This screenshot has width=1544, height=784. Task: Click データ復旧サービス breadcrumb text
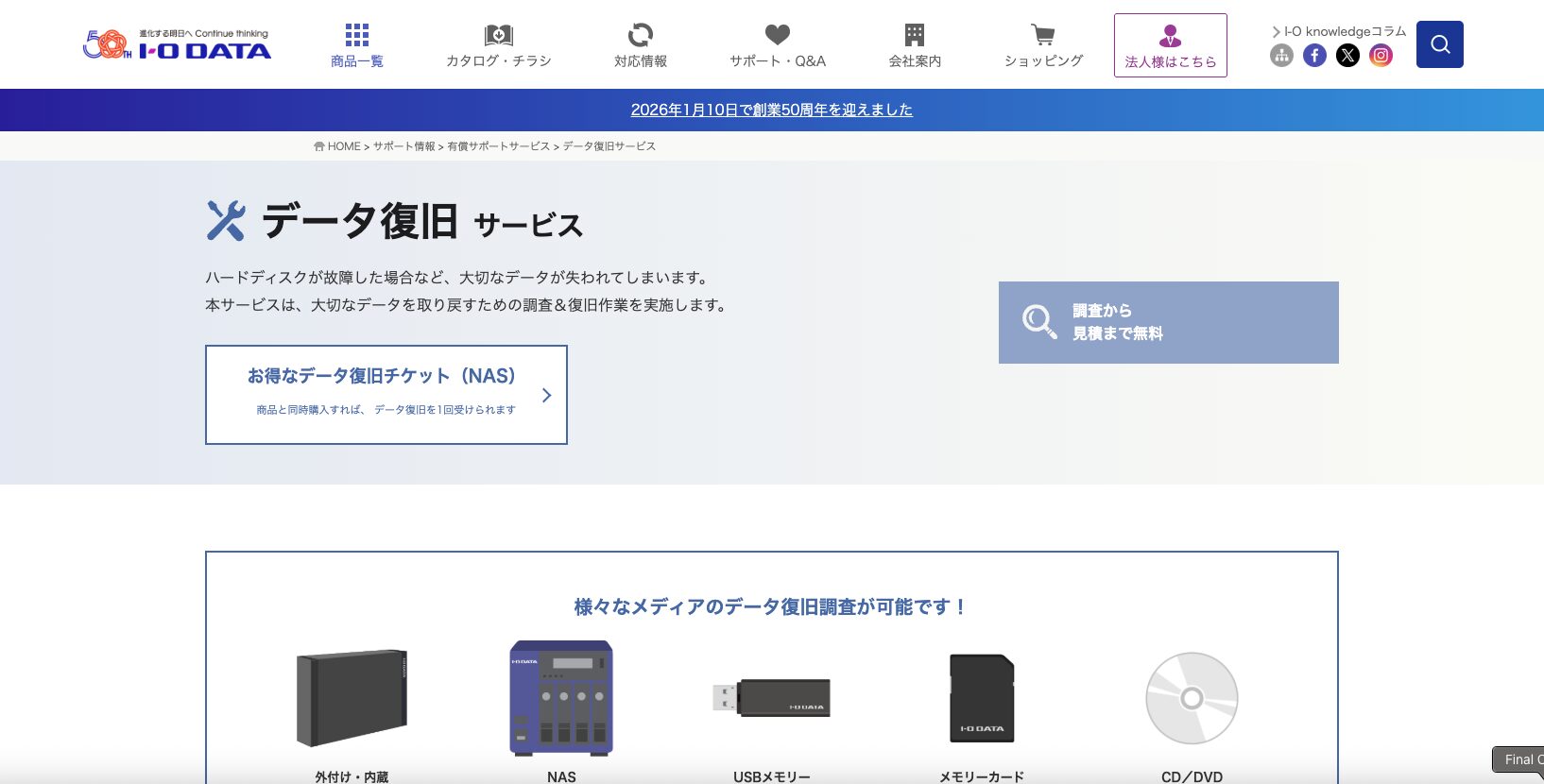click(609, 146)
